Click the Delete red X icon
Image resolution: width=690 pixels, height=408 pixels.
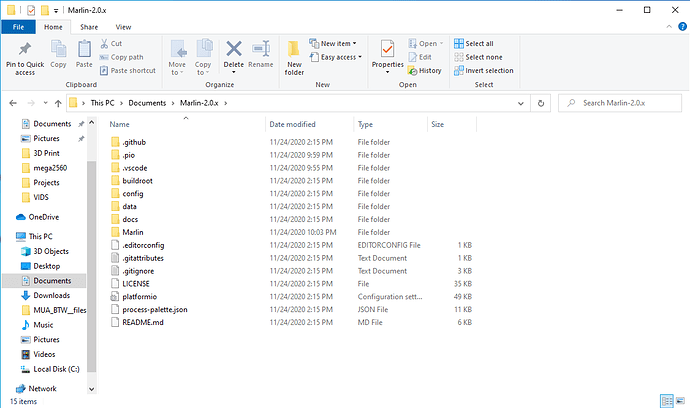[x=234, y=48]
